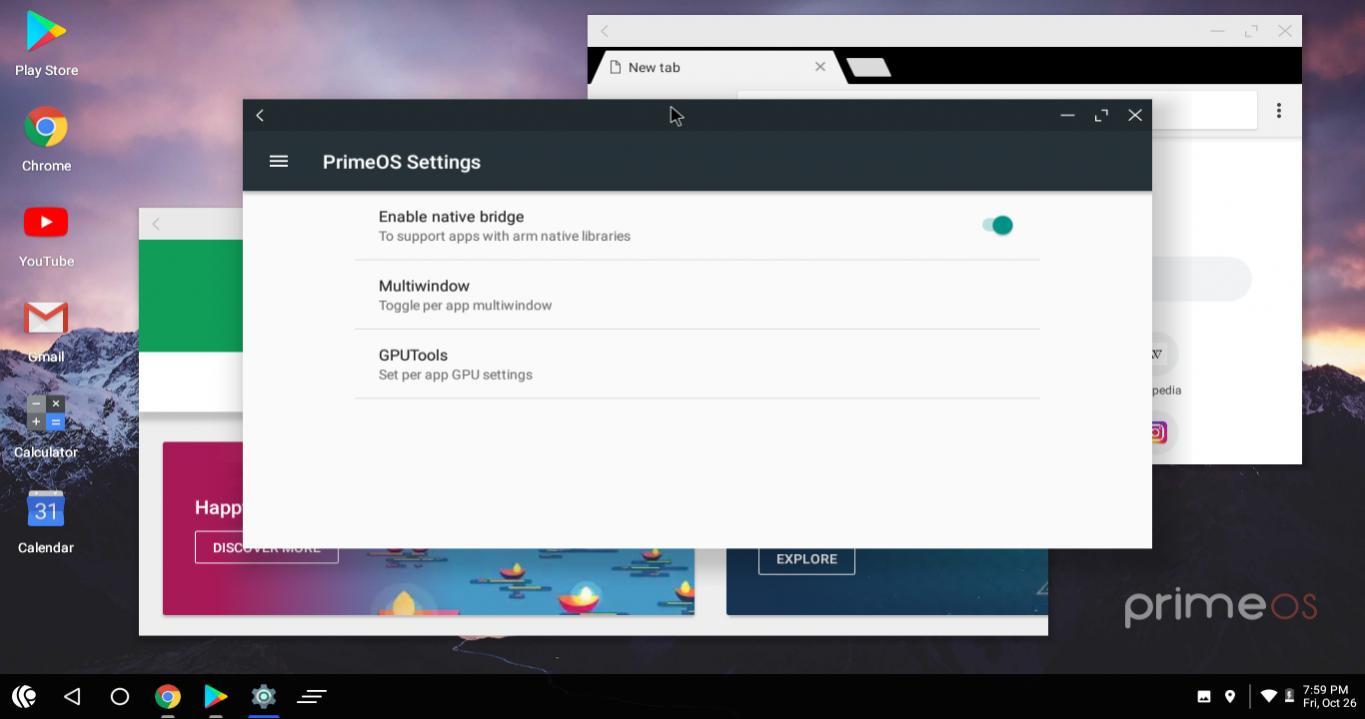Open Chrome three-dot overflow menu
Viewport: 1365px width, 719px height.
click(1278, 111)
